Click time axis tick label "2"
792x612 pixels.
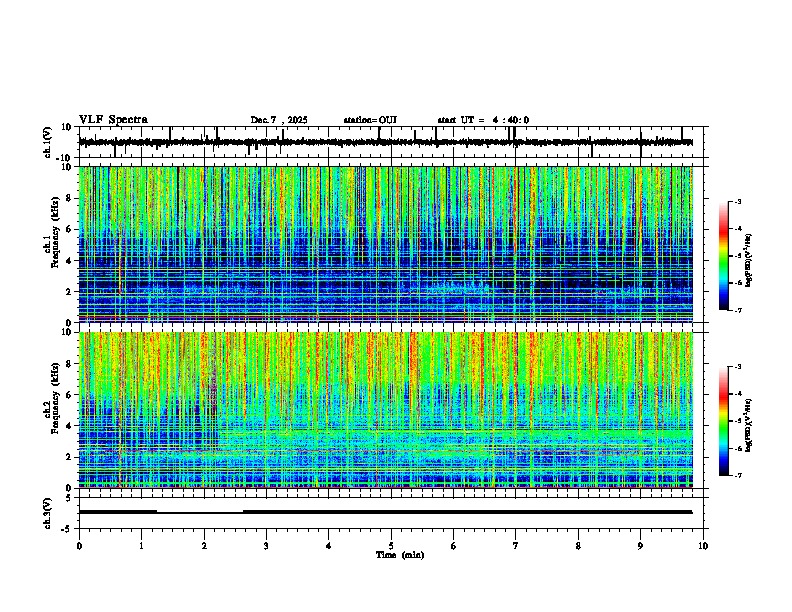click(204, 546)
